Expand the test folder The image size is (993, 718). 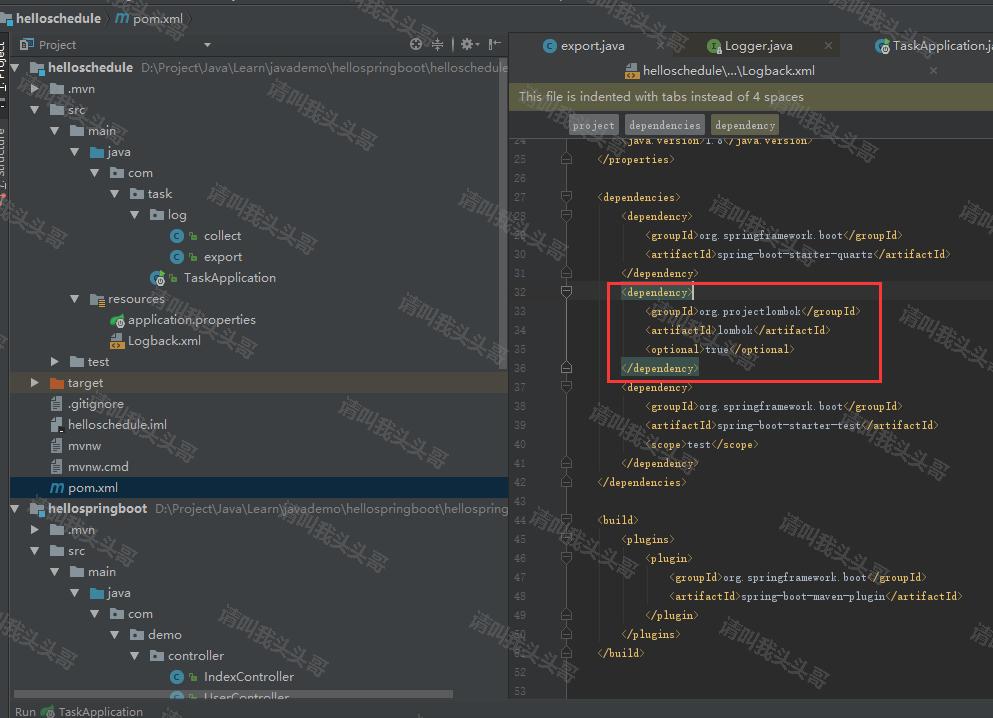(55, 362)
